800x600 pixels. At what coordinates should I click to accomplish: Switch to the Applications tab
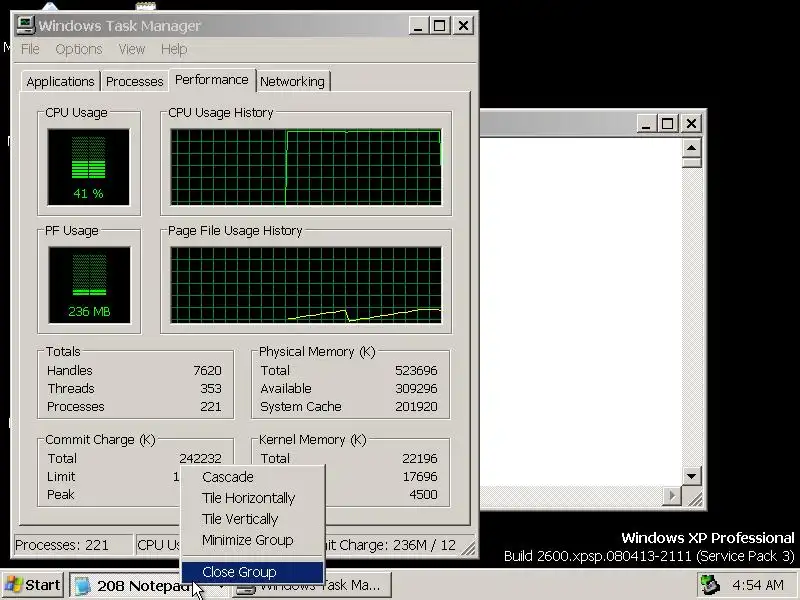coord(60,82)
